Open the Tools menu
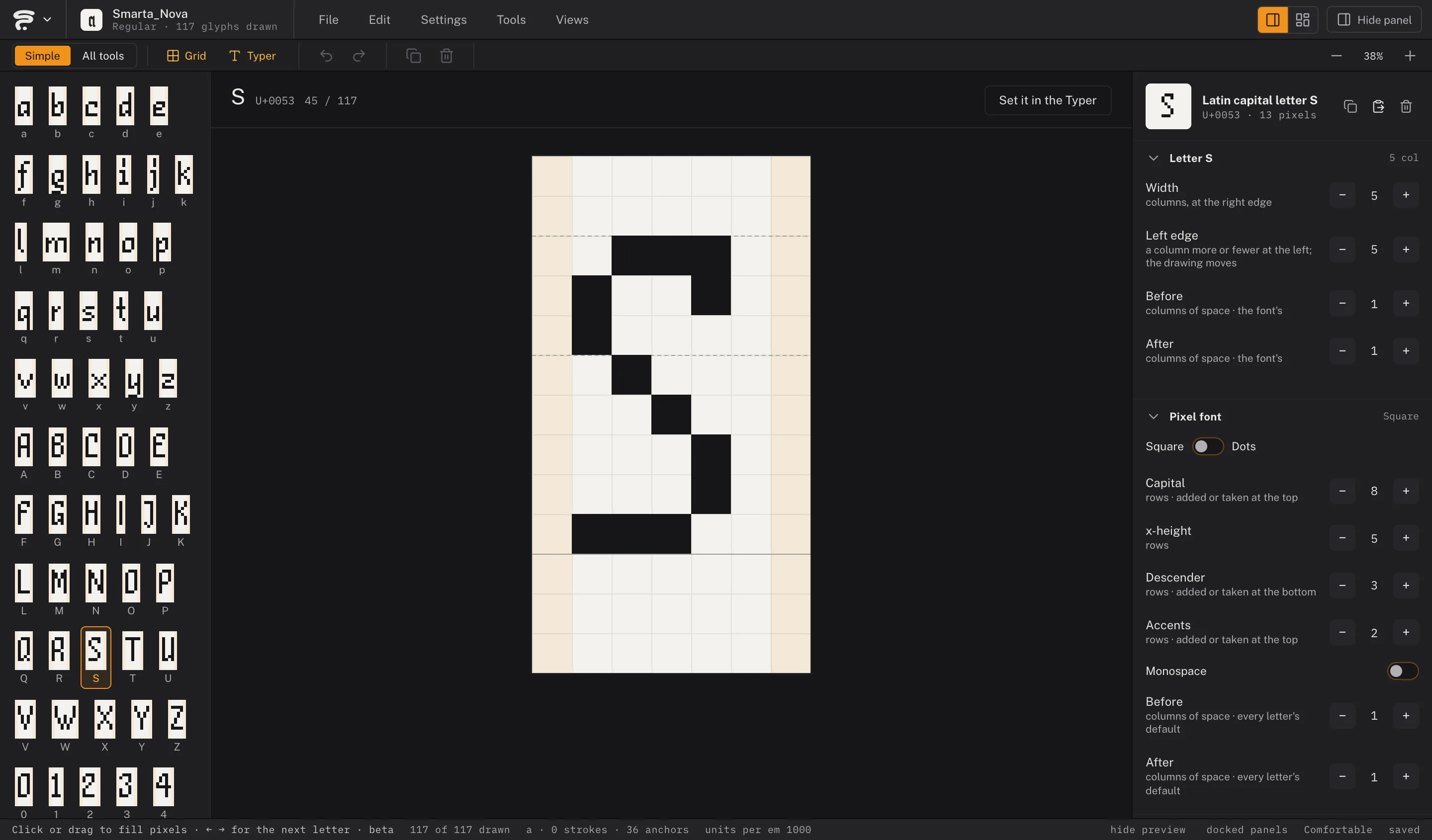This screenshot has width=1432, height=840. pyautogui.click(x=511, y=20)
